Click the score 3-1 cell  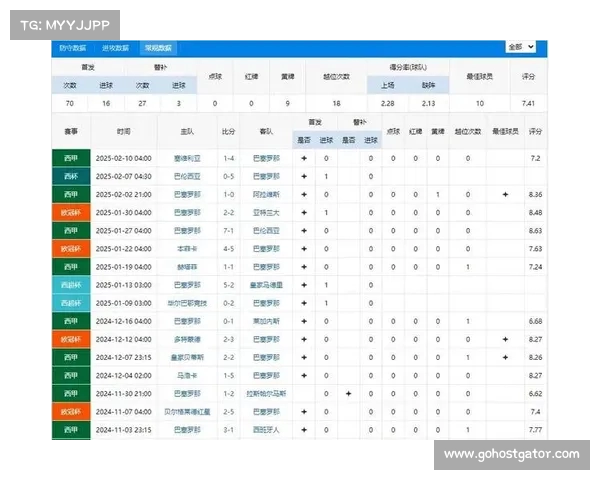pyautogui.click(x=229, y=430)
